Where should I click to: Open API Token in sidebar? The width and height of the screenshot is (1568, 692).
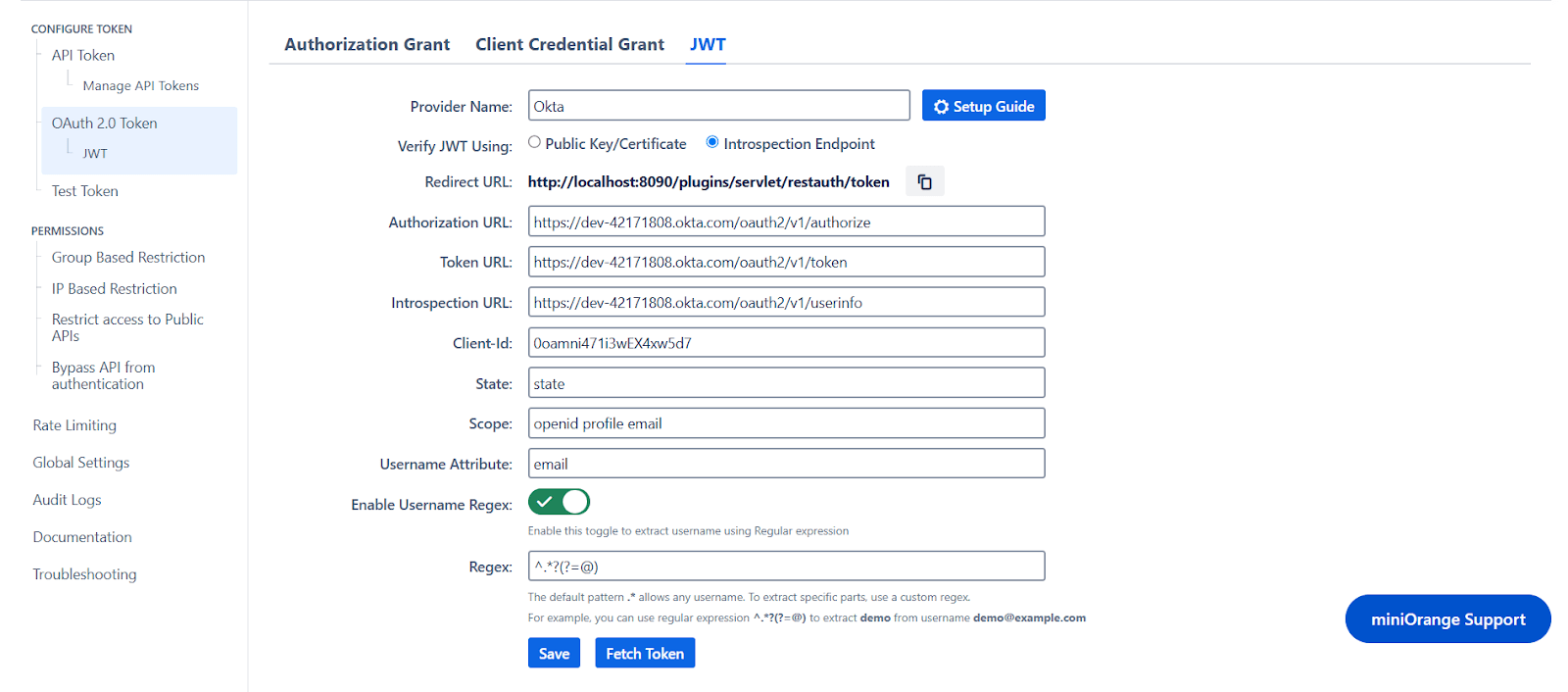pos(83,55)
